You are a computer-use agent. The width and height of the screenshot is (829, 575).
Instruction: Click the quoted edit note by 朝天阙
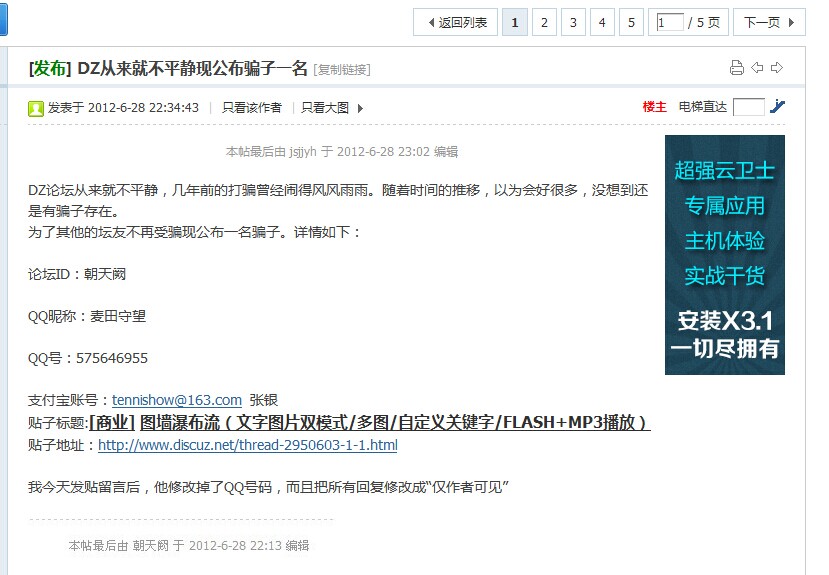(x=189, y=545)
